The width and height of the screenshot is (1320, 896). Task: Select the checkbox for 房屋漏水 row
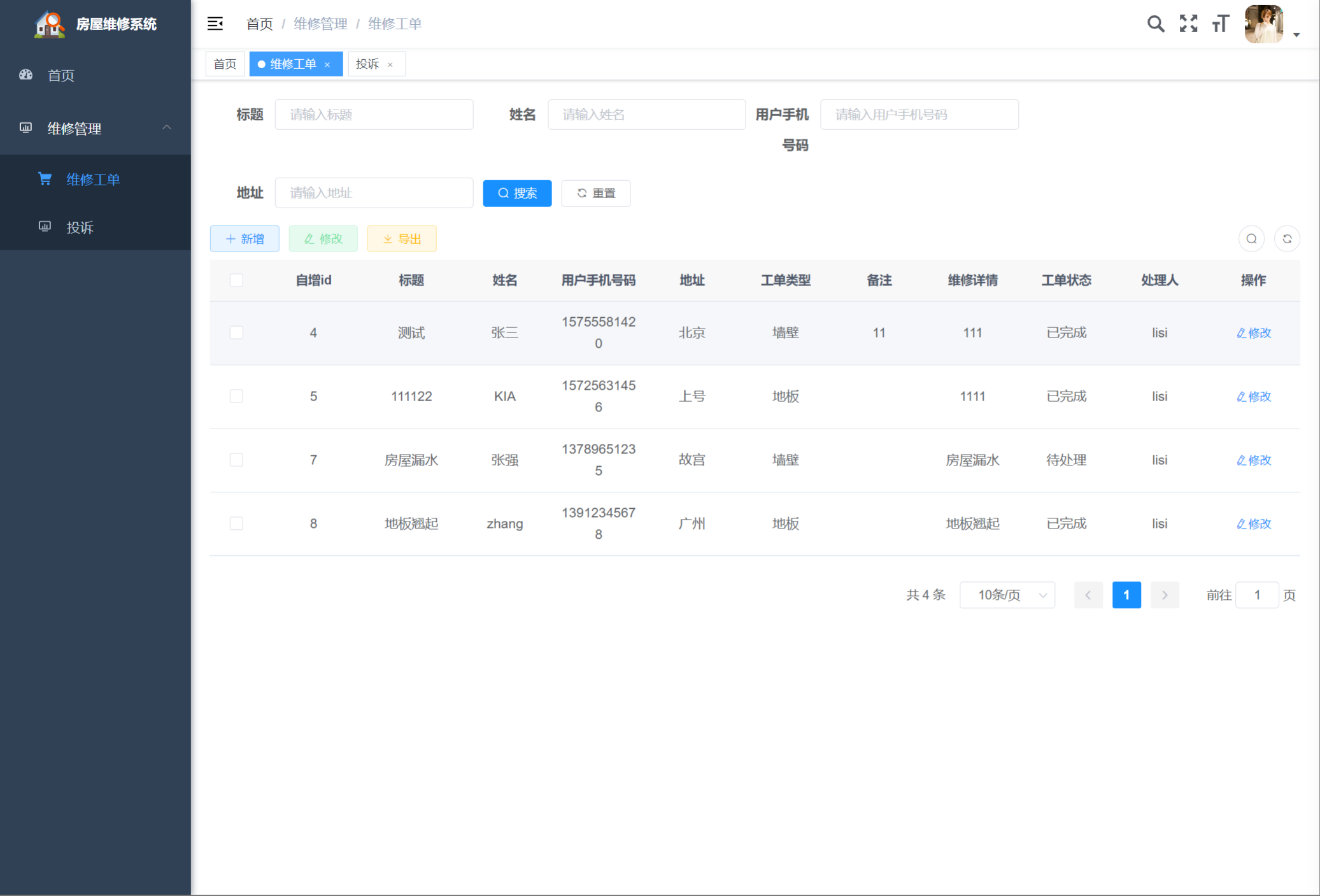tap(236, 460)
